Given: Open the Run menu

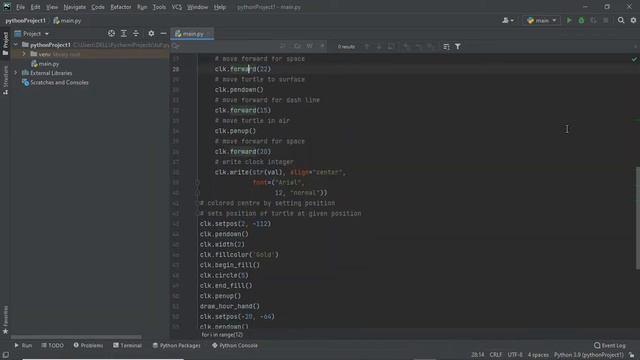Looking at the screenshot, I should pyautogui.click(x=142, y=7).
